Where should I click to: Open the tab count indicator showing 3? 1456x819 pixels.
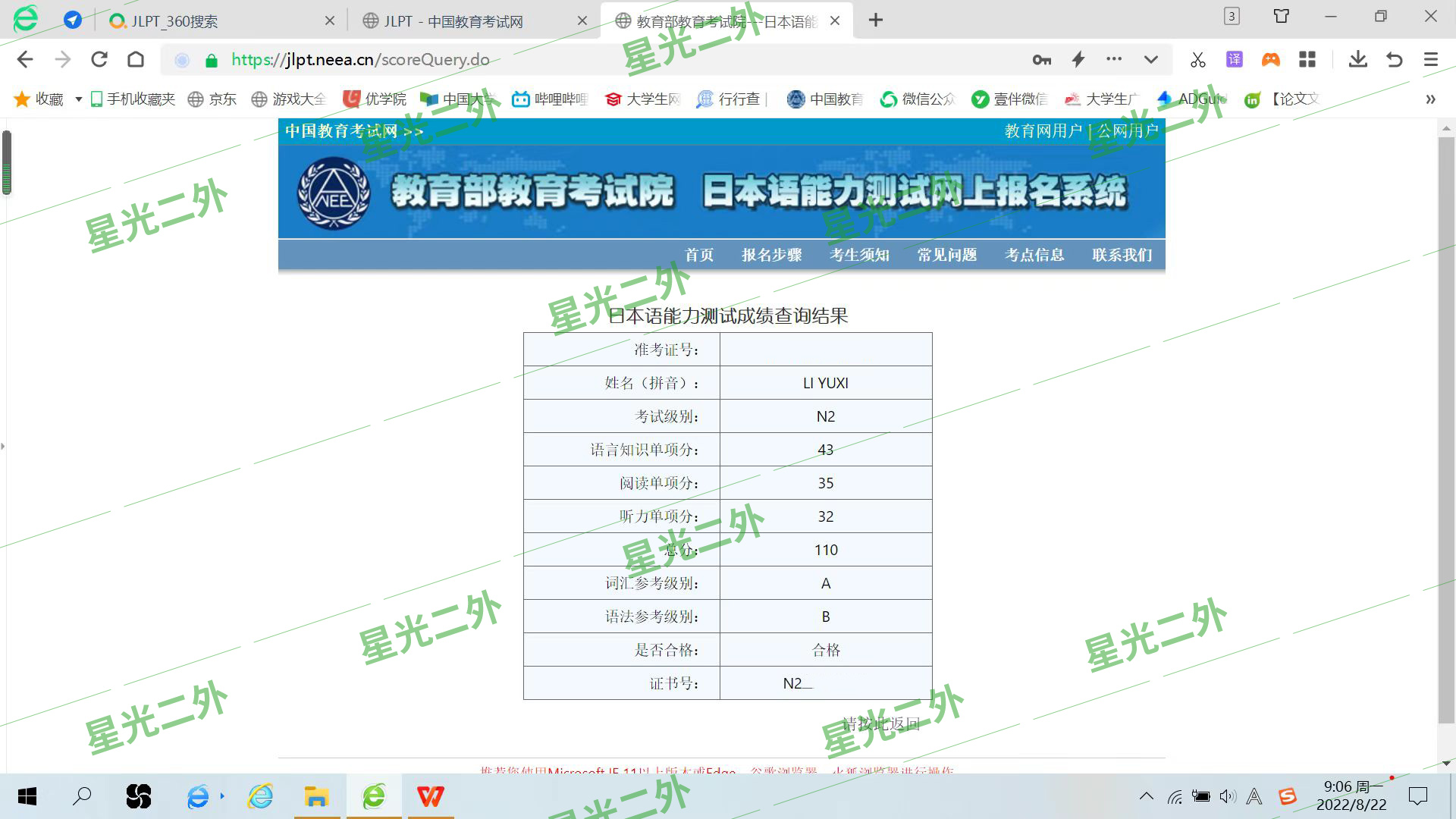click(x=1232, y=16)
